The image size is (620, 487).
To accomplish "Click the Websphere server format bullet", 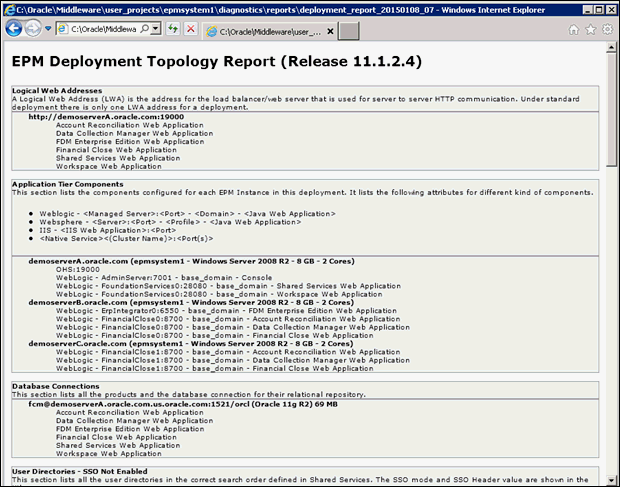I will [170, 222].
